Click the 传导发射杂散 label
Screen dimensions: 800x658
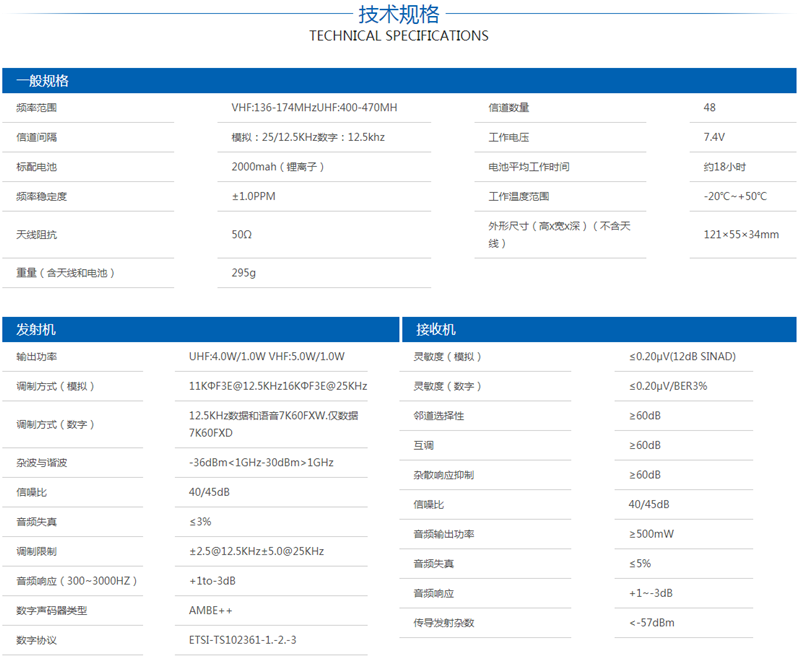(444, 623)
